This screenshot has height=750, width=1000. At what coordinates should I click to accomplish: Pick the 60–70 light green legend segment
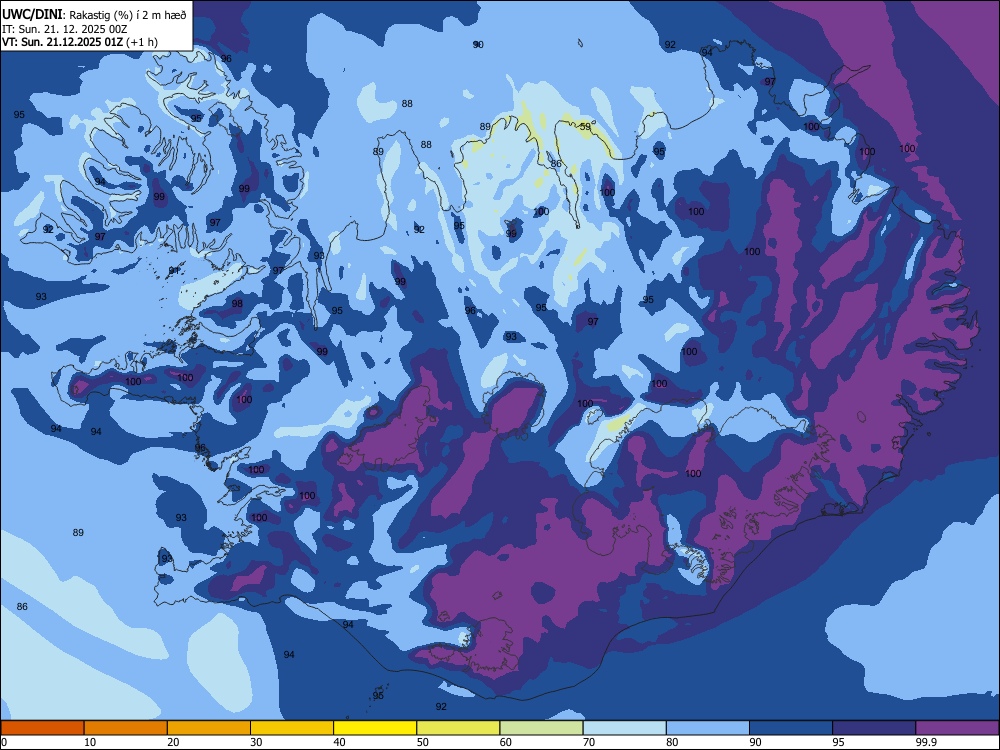point(541,728)
